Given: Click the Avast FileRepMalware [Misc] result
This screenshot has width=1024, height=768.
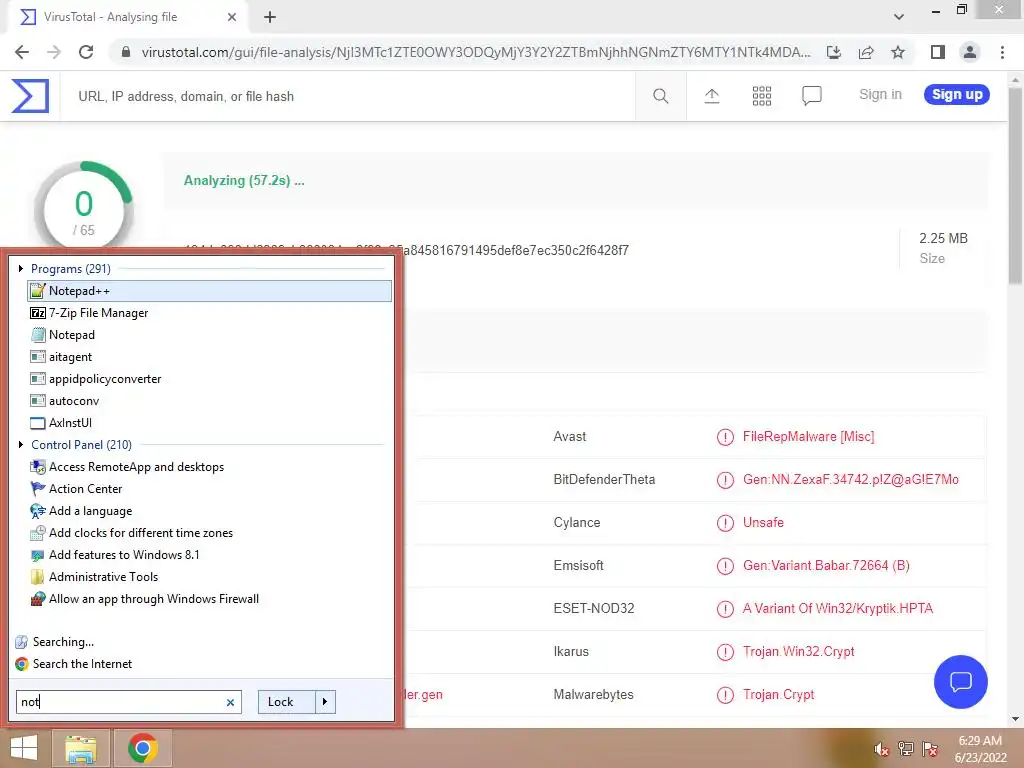Looking at the screenshot, I should pos(808,437).
